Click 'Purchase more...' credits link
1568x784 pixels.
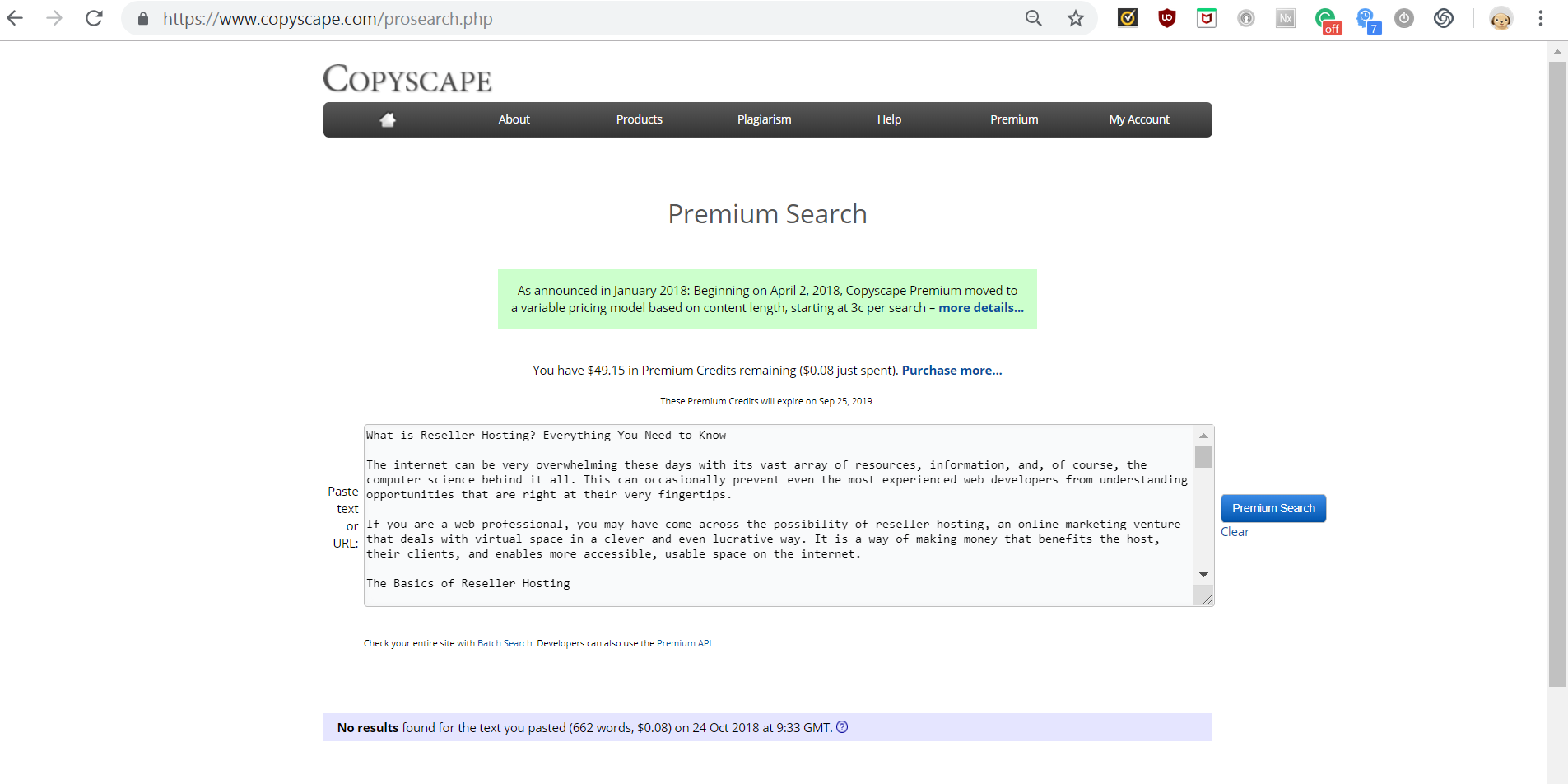(952, 371)
